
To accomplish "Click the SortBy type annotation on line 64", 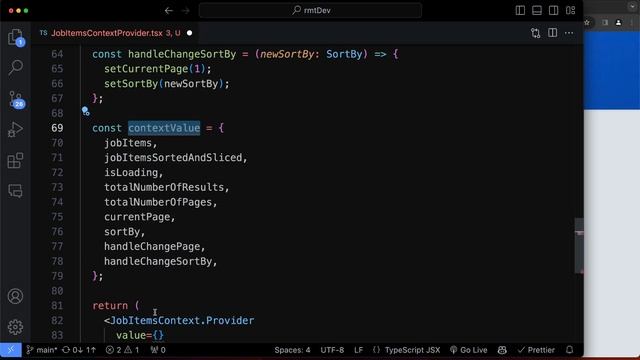I will pyautogui.click(x=344, y=54).
